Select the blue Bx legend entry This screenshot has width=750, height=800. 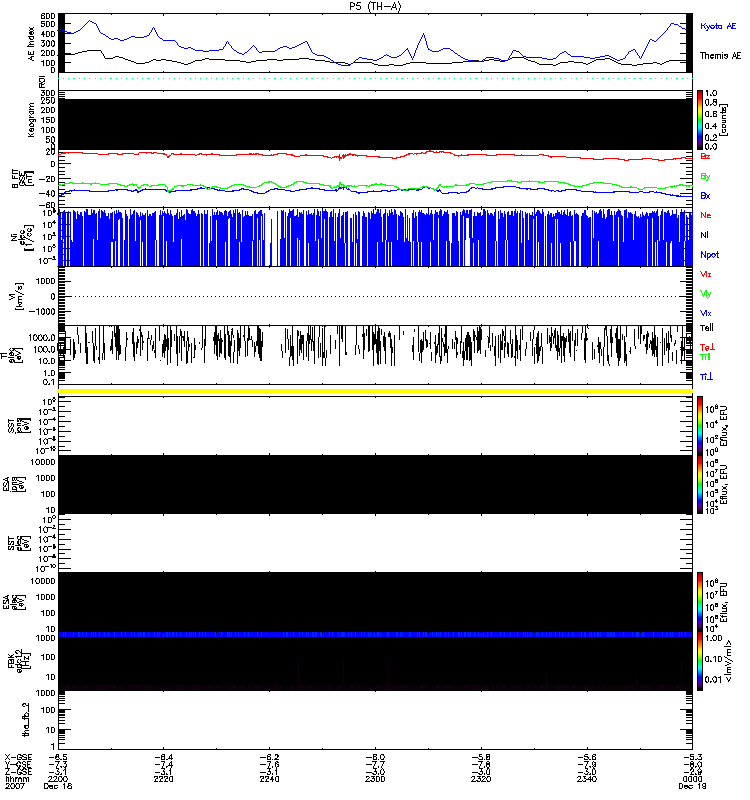(x=706, y=196)
